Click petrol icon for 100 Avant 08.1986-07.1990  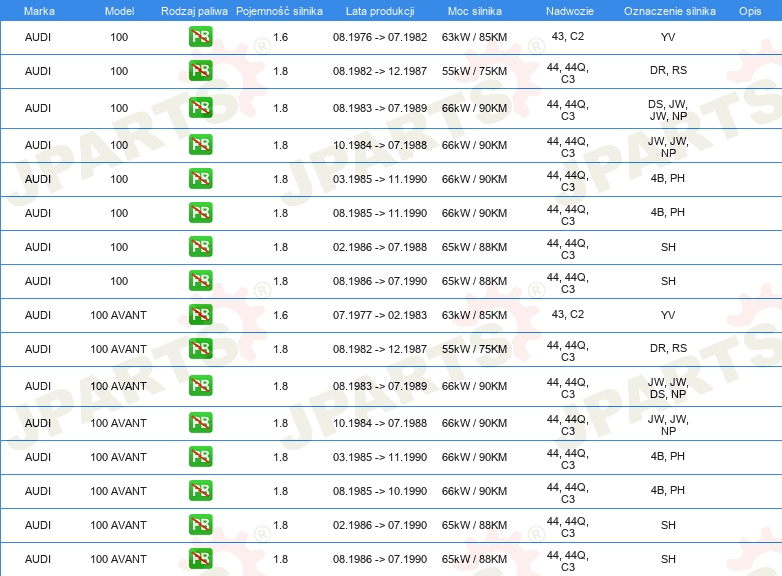click(x=200, y=559)
